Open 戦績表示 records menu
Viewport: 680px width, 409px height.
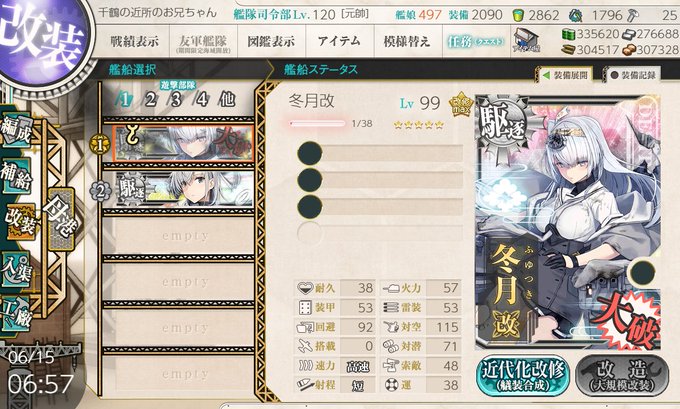click(x=134, y=42)
